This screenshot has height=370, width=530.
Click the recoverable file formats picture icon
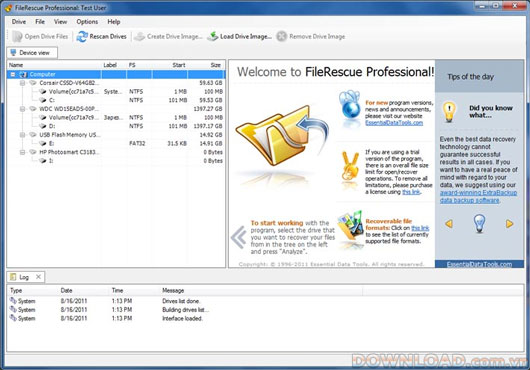pos(350,225)
